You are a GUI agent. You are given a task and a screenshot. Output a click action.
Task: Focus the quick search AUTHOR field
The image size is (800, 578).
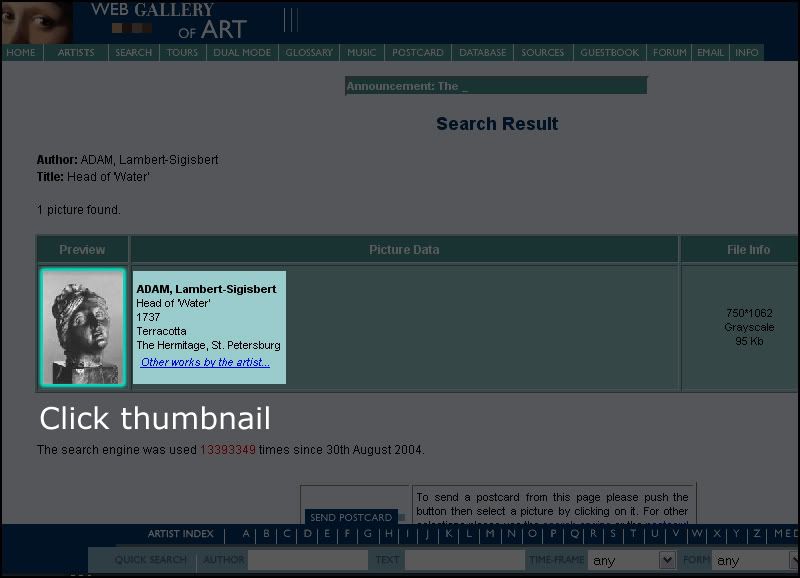click(308, 560)
